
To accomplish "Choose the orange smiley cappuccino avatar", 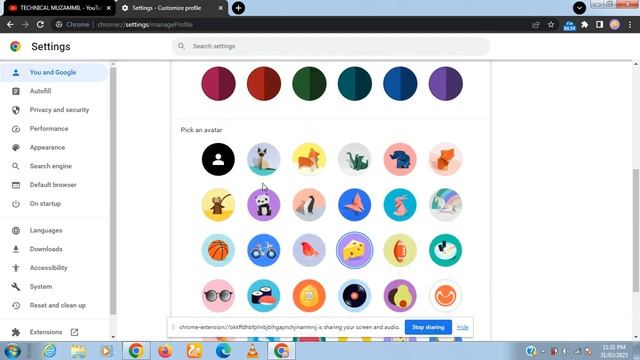I will click(x=445, y=296).
